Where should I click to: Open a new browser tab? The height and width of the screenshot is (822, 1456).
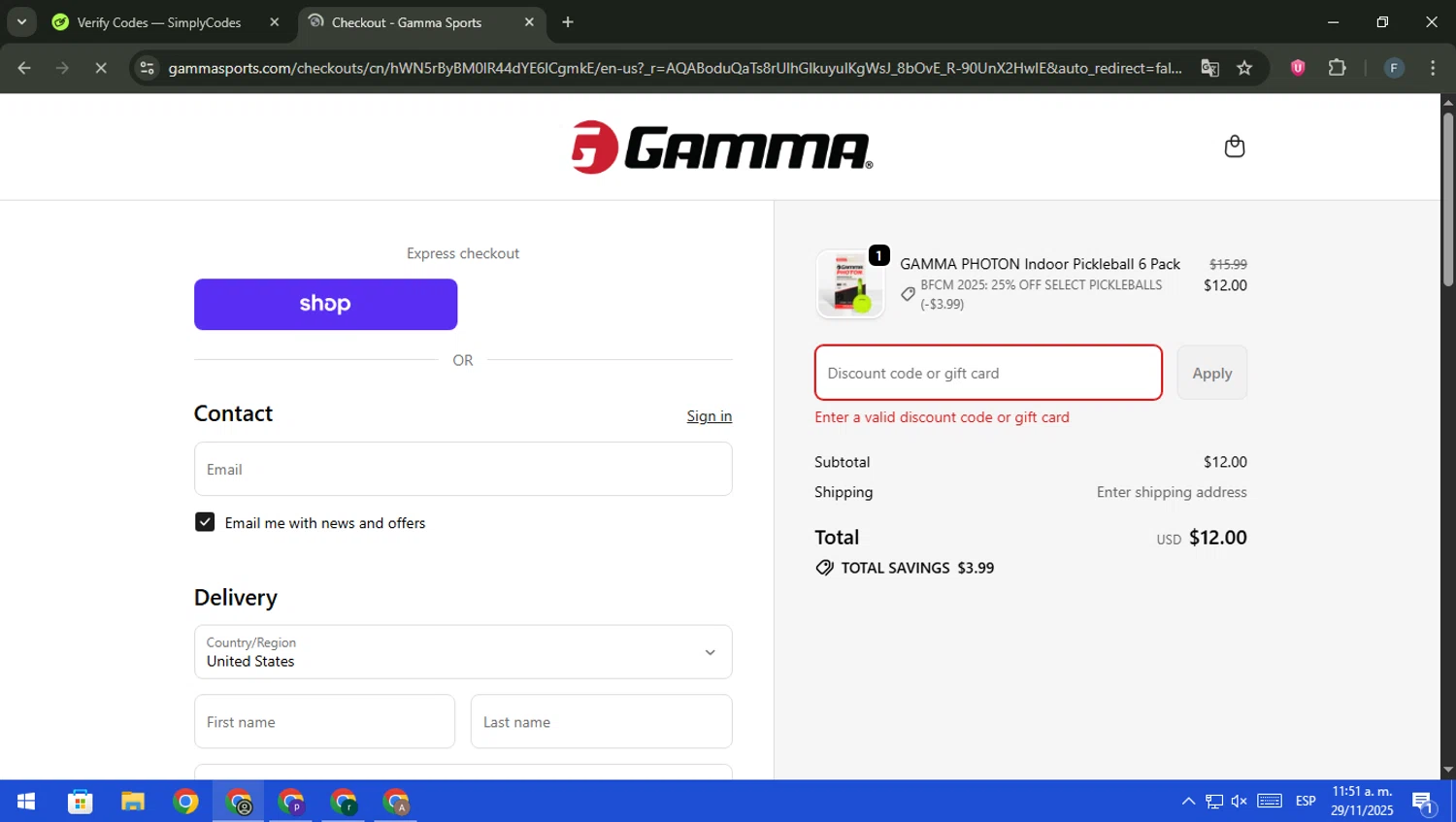568,22
